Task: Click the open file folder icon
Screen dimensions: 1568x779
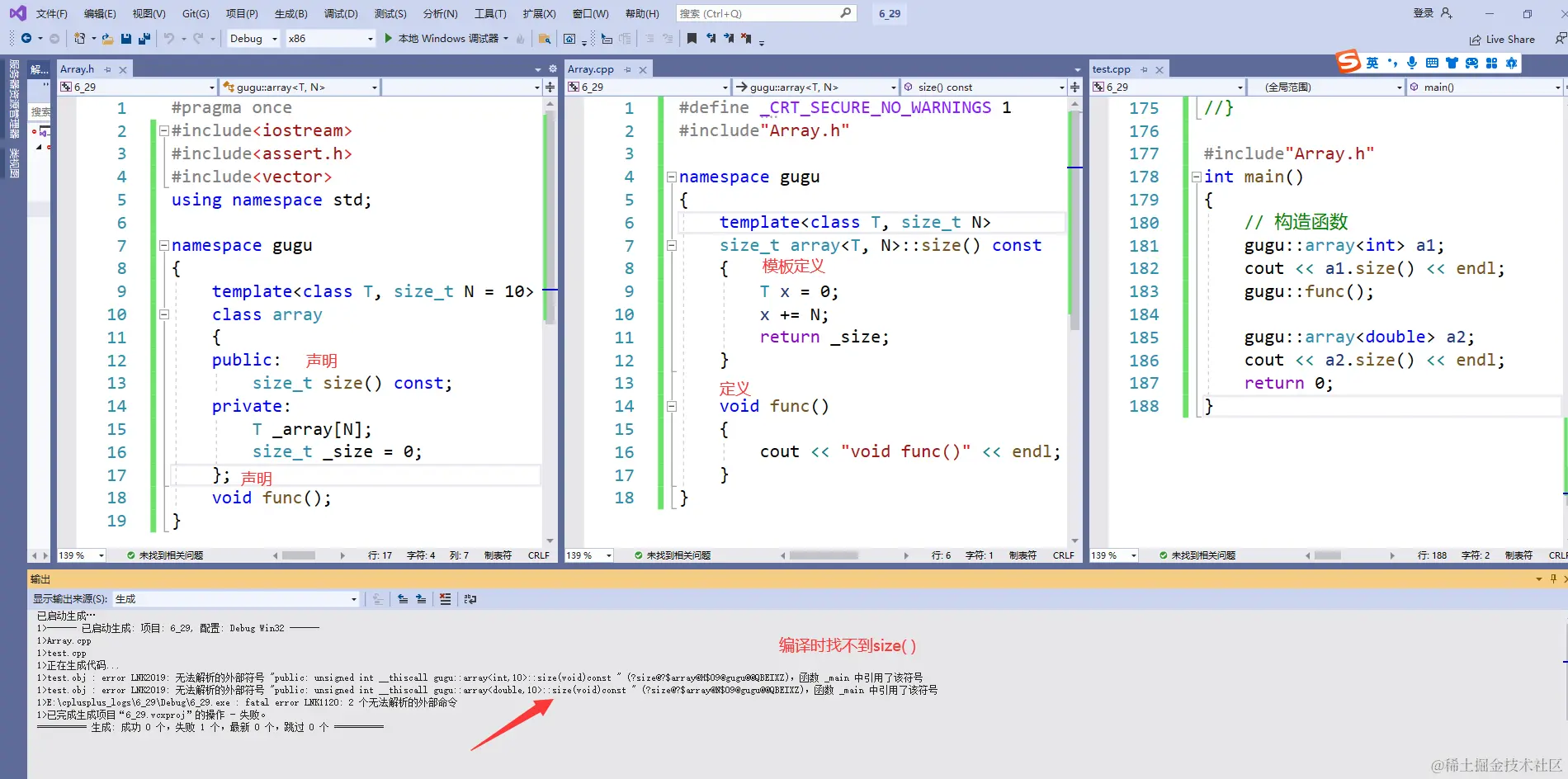Action: [x=107, y=39]
